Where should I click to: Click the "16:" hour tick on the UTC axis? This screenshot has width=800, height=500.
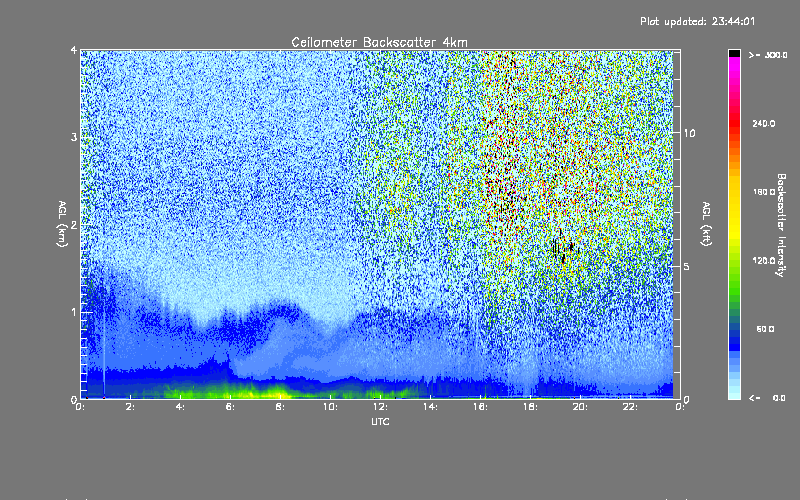480,407
